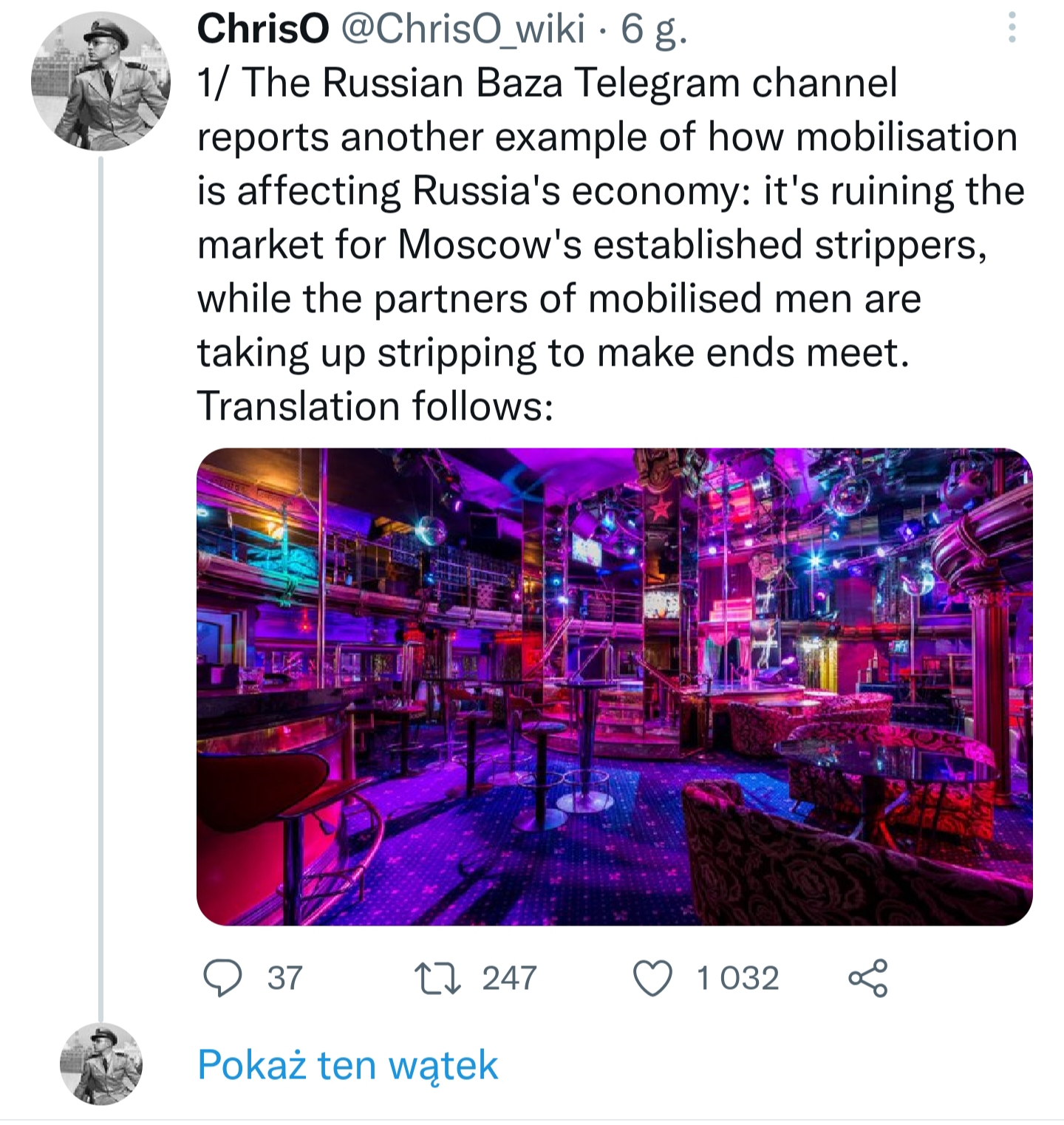Open the ChrisO display name
1064x1125 pixels.
pos(263,29)
